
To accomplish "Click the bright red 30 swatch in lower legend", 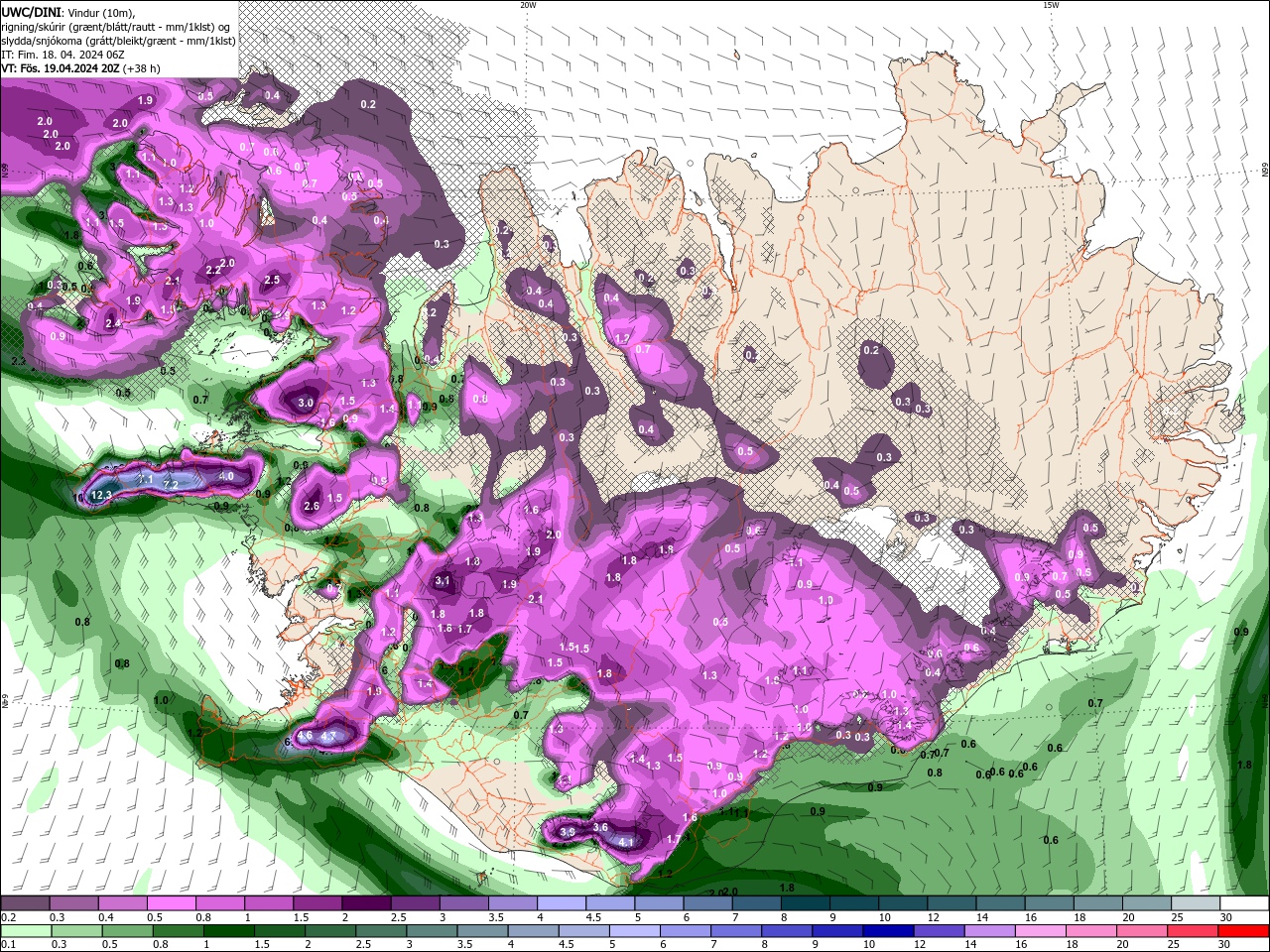I will [x=1244, y=931].
